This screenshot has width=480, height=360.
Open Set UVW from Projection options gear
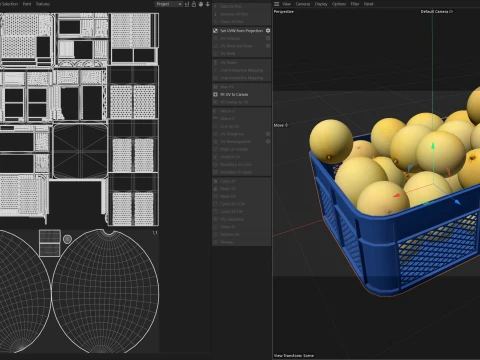268,31
